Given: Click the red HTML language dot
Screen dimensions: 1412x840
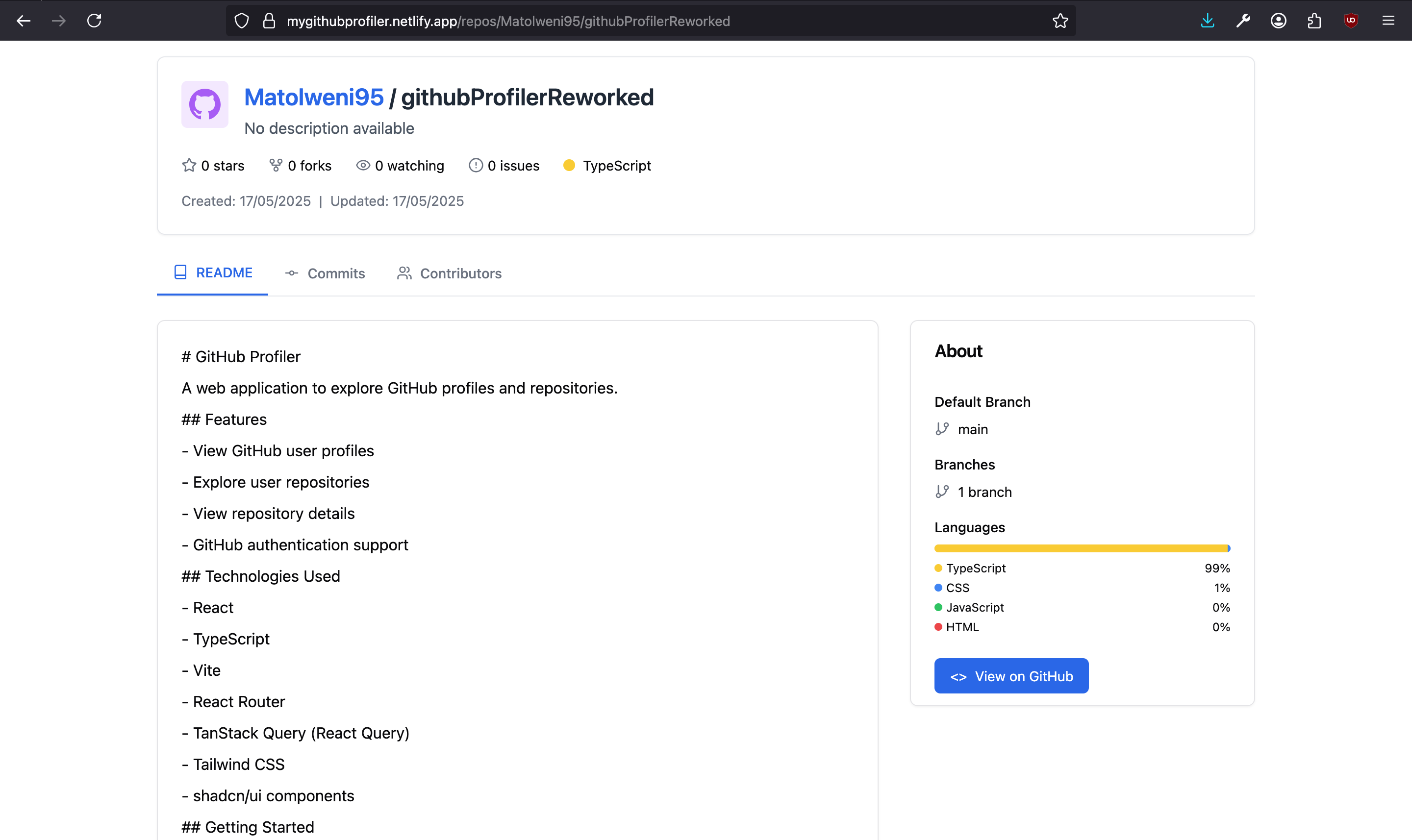Looking at the screenshot, I should pos(938,627).
